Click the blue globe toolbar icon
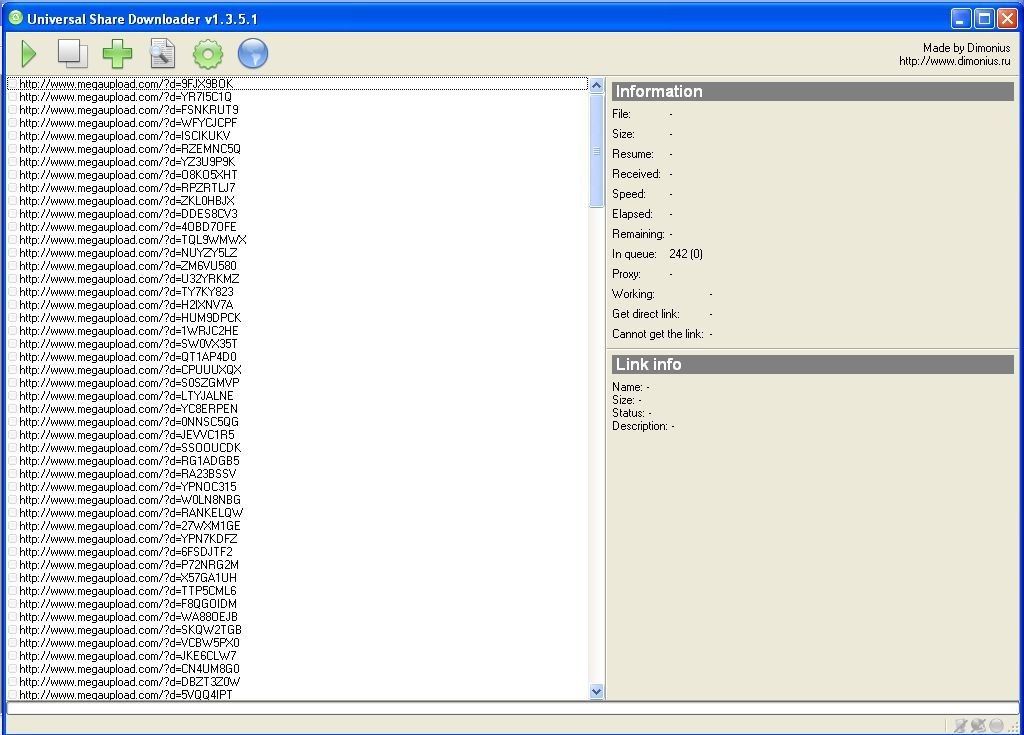 [252, 53]
